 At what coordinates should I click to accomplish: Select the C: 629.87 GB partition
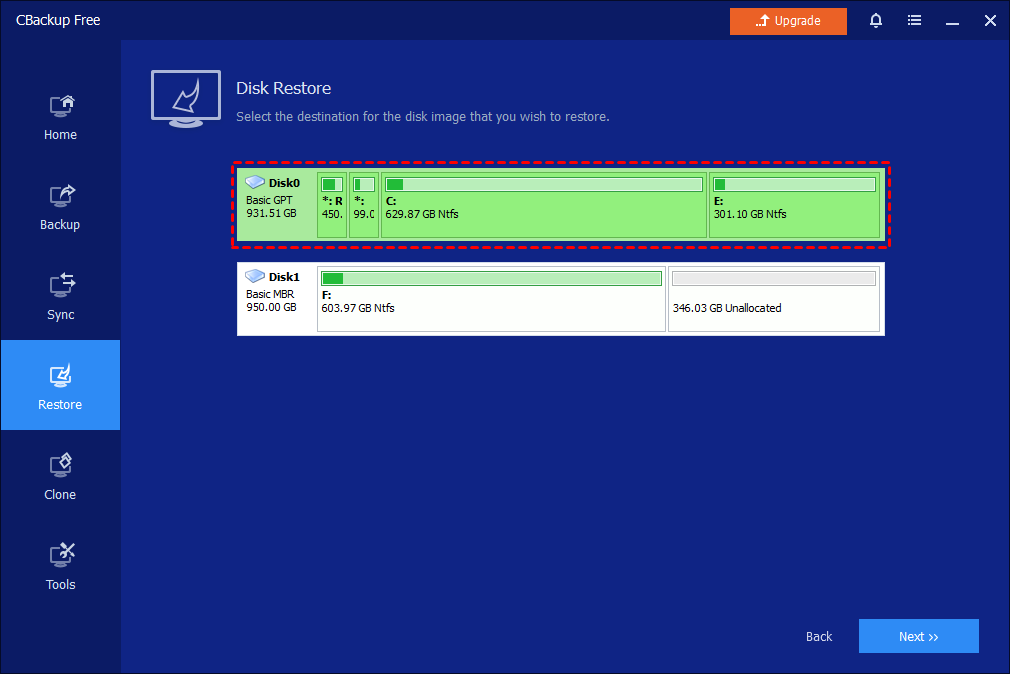click(544, 213)
